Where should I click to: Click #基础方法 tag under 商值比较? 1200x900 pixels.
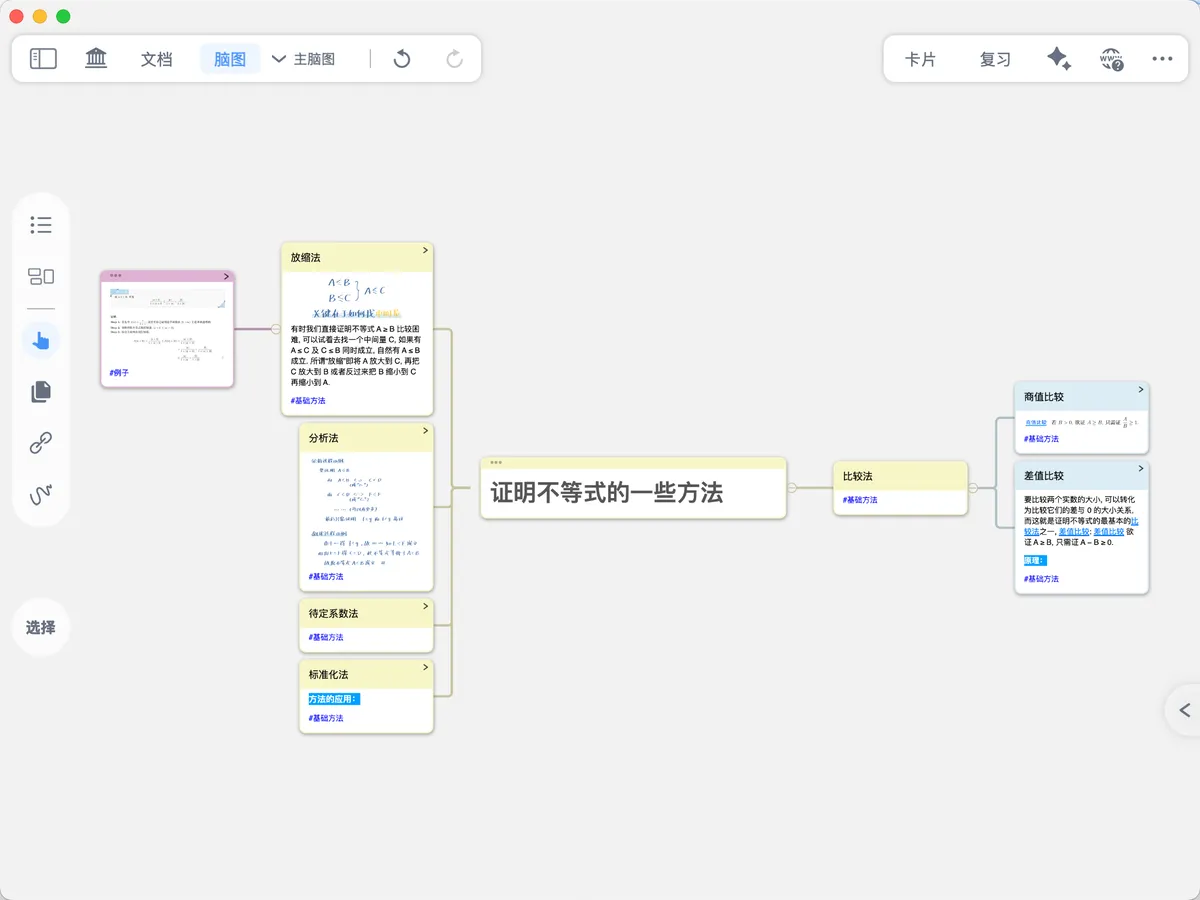pos(1041,438)
